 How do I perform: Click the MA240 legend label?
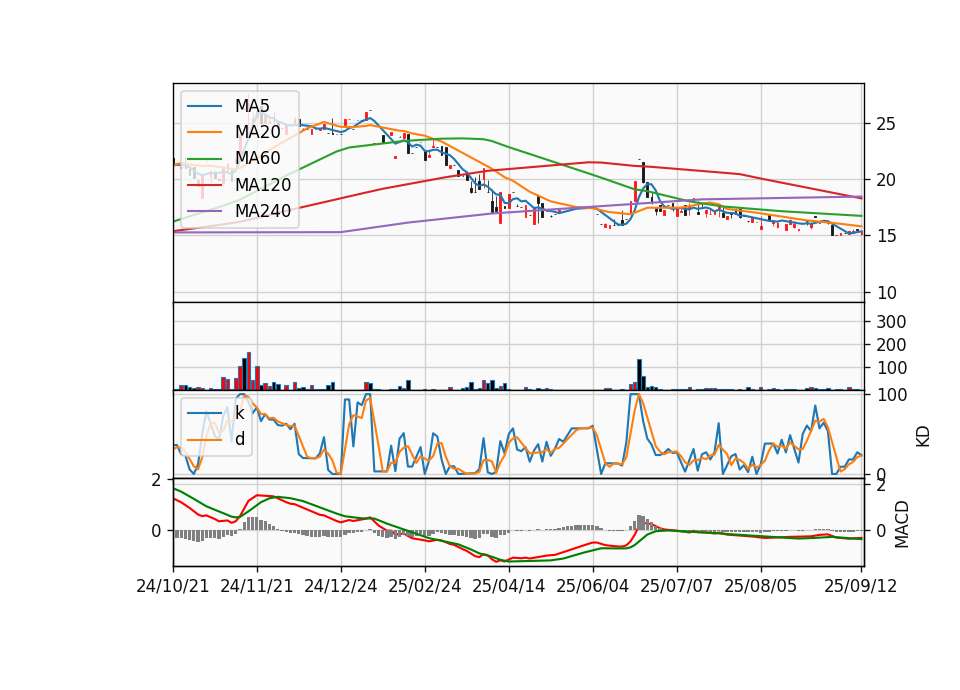pyautogui.click(x=263, y=211)
